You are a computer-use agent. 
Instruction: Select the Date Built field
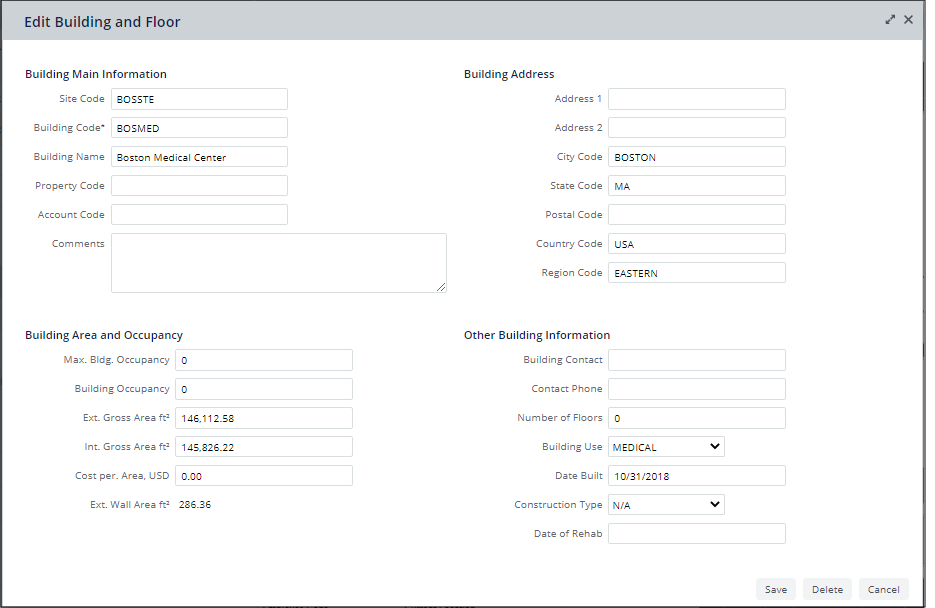(x=696, y=476)
